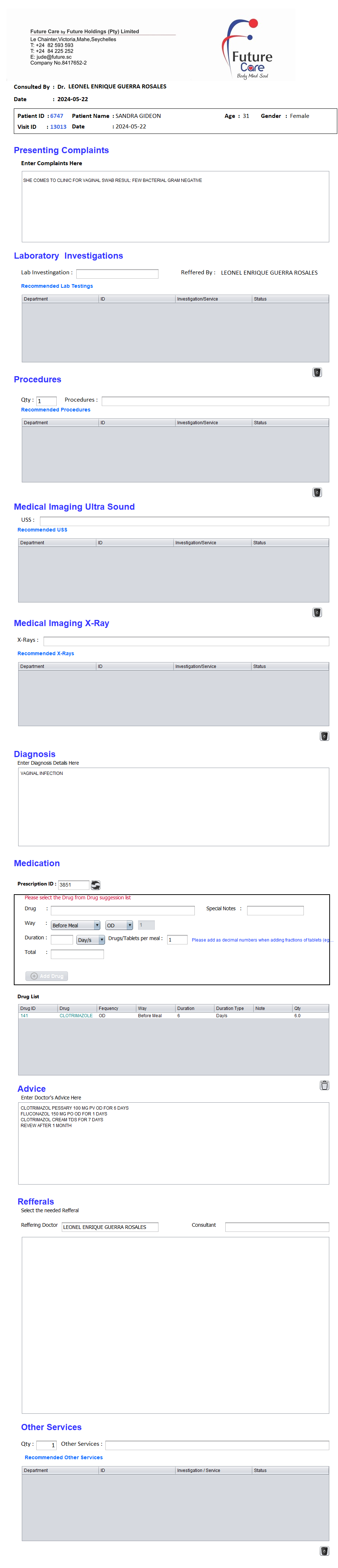Click the delete icon below Laboratory Investigations table
Screen dimensions: 338x1568
pos(317,372)
